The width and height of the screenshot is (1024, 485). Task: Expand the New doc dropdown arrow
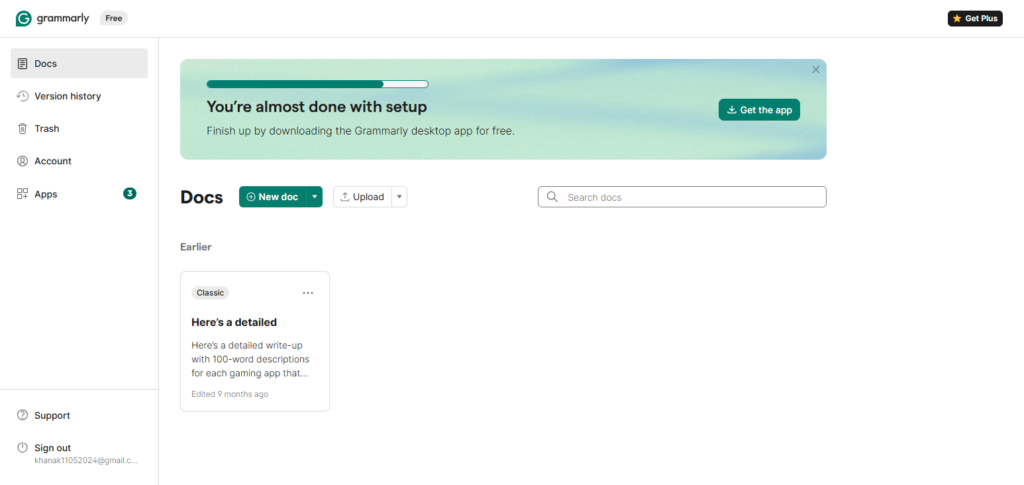coord(315,196)
